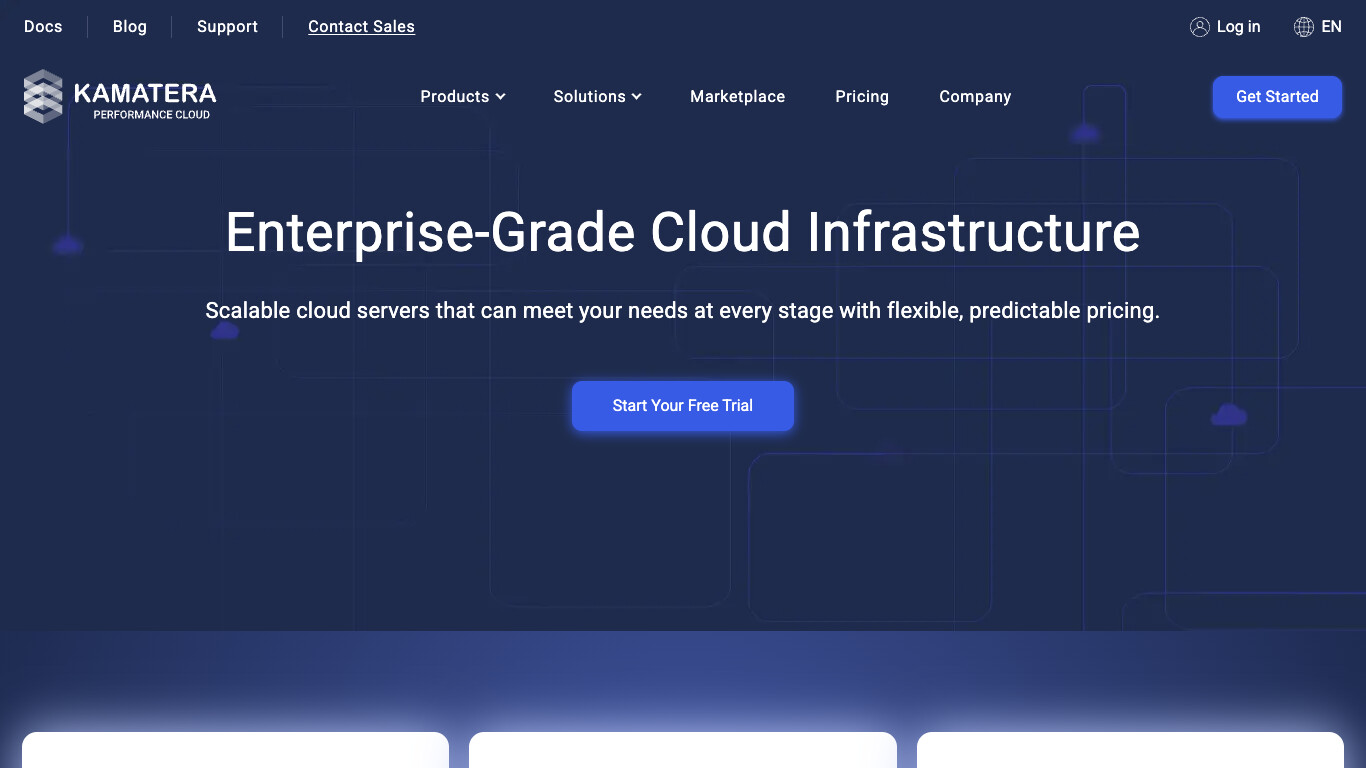Screen dimensions: 1366x768
Task: Open the Pricing page
Action: (861, 97)
